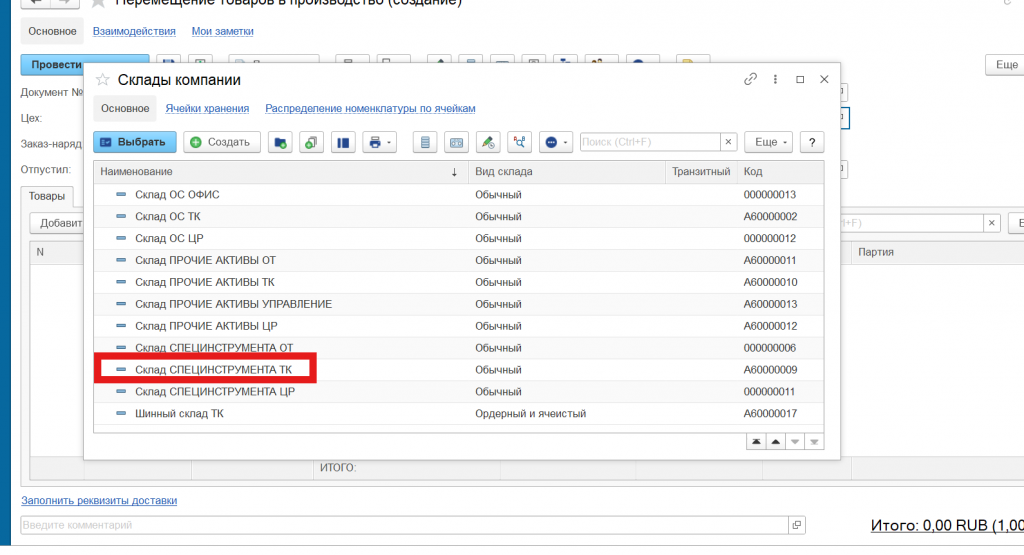Image resolution: width=1024 pixels, height=555 pixels.
Task: Click the scroll to first row arrow icon
Action: coord(756,442)
